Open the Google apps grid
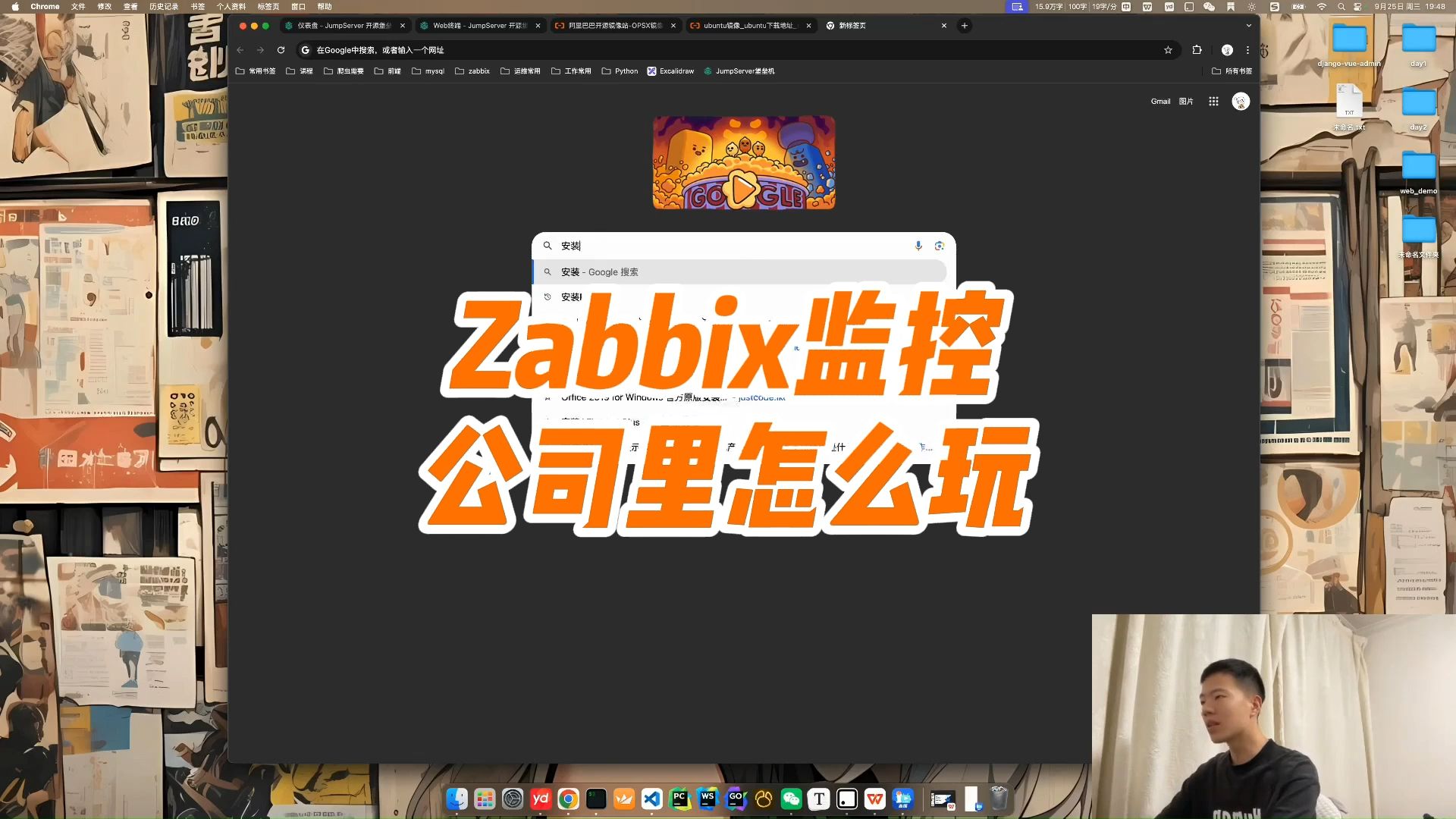Viewport: 1456px width, 819px height. click(1213, 101)
